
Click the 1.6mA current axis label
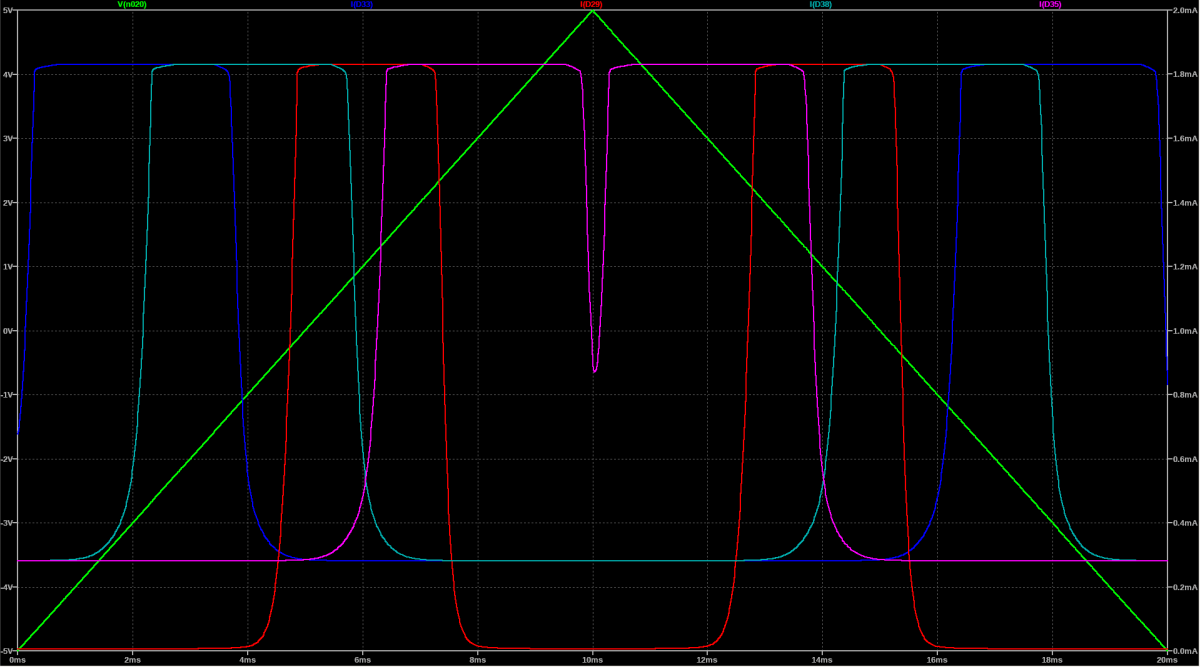click(x=1183, y=138)
